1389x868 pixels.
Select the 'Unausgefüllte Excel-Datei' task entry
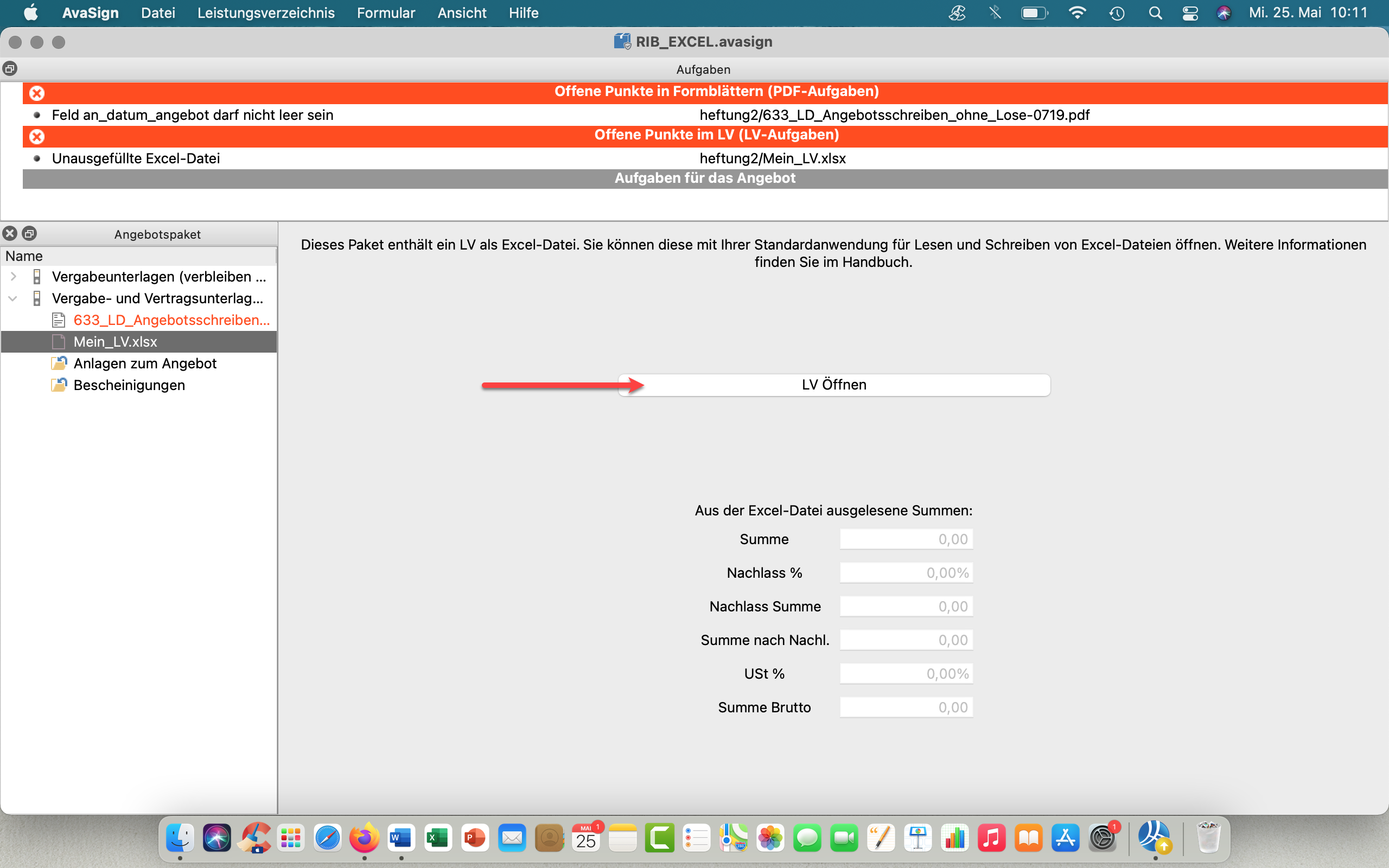(136, 158)
